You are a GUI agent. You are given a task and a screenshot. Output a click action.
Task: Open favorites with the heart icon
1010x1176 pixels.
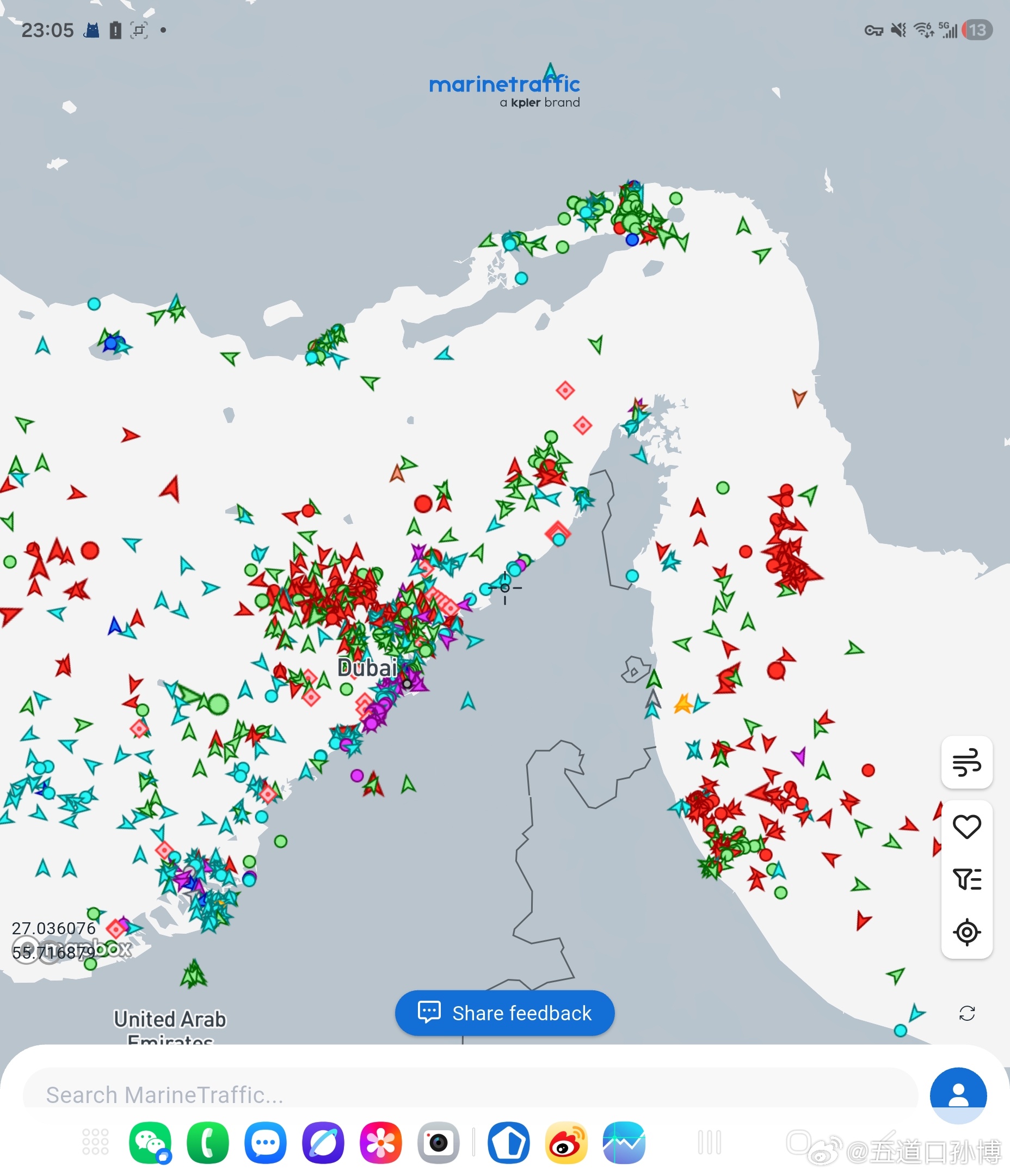[966, 826]
